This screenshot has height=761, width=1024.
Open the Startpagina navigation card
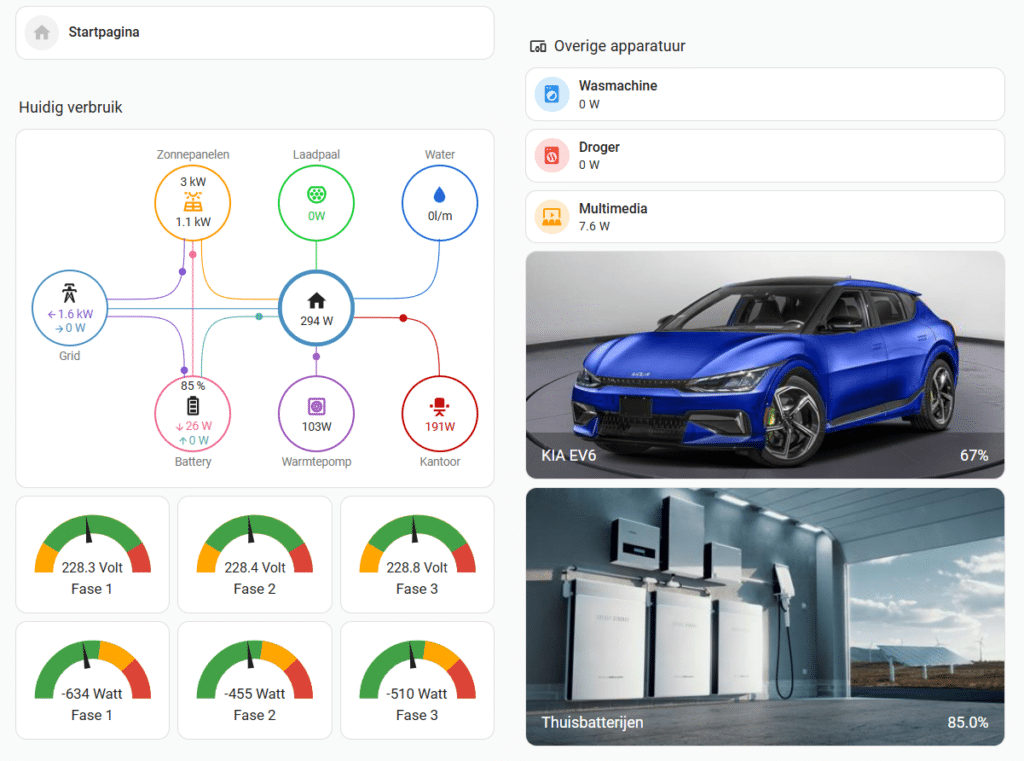(255, 33)
